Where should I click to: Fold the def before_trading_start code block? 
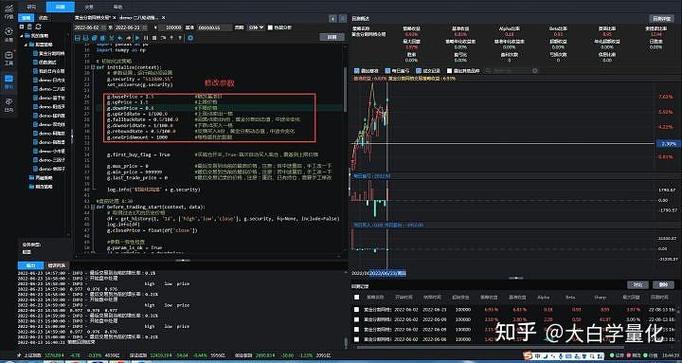click(93, 208)
